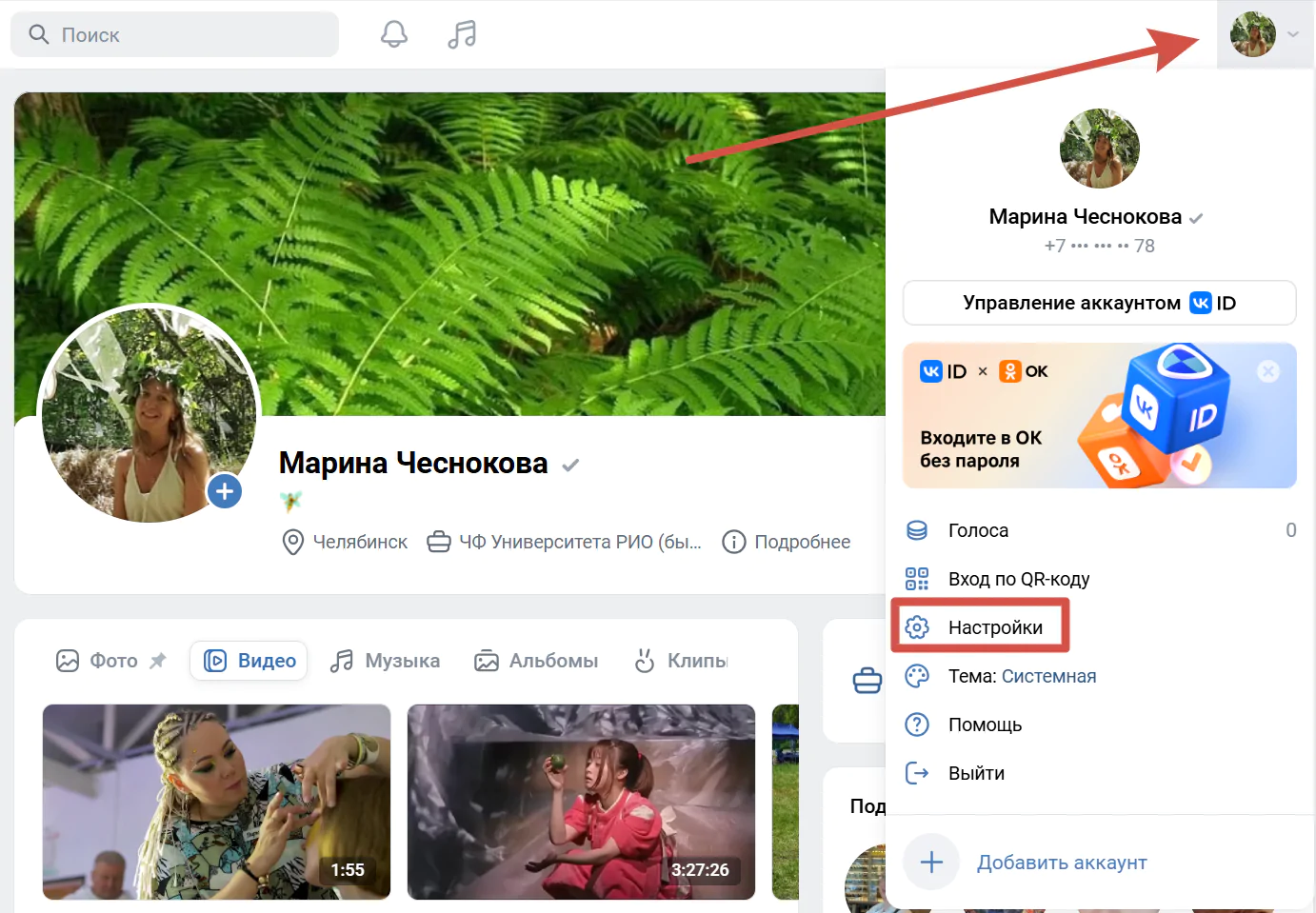
Task: Open the music note icon in header
Action: coord(462,34)
